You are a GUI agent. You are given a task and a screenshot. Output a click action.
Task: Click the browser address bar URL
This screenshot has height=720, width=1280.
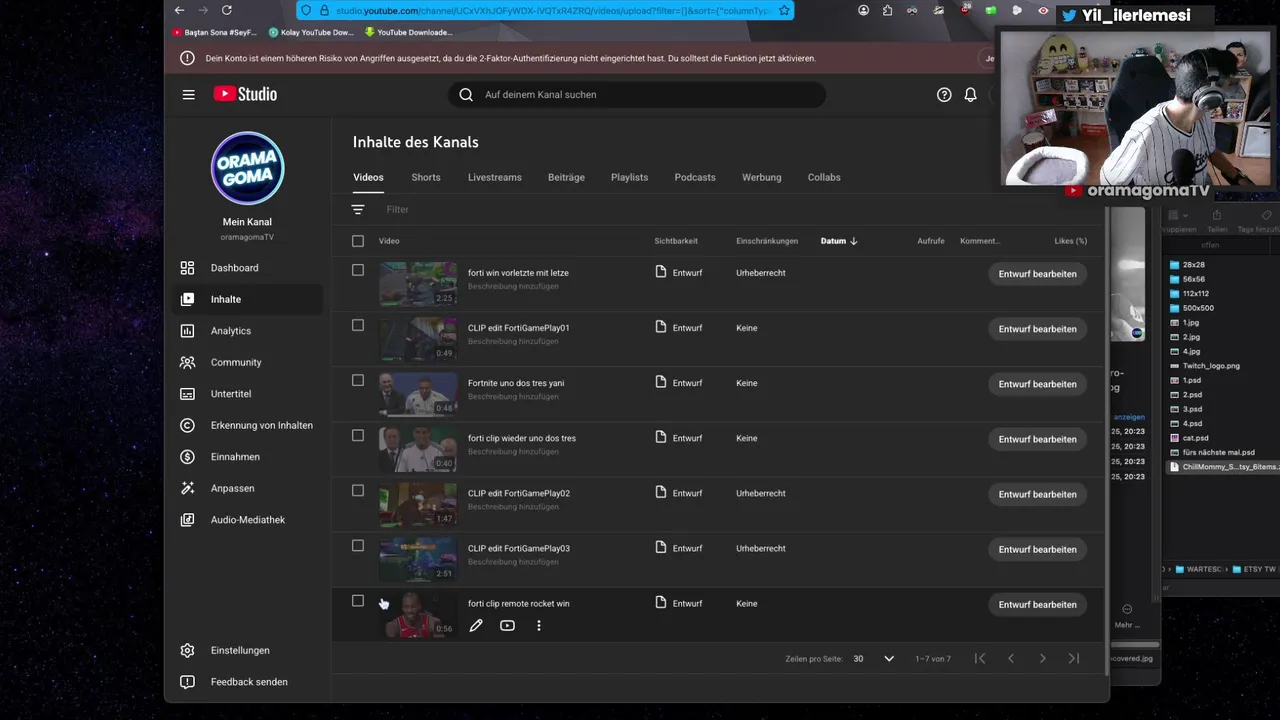552,10
